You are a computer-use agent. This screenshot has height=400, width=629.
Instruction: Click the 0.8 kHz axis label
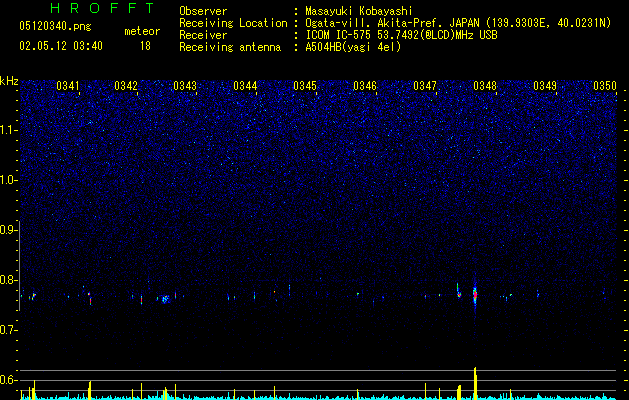[x=9, y=280]
